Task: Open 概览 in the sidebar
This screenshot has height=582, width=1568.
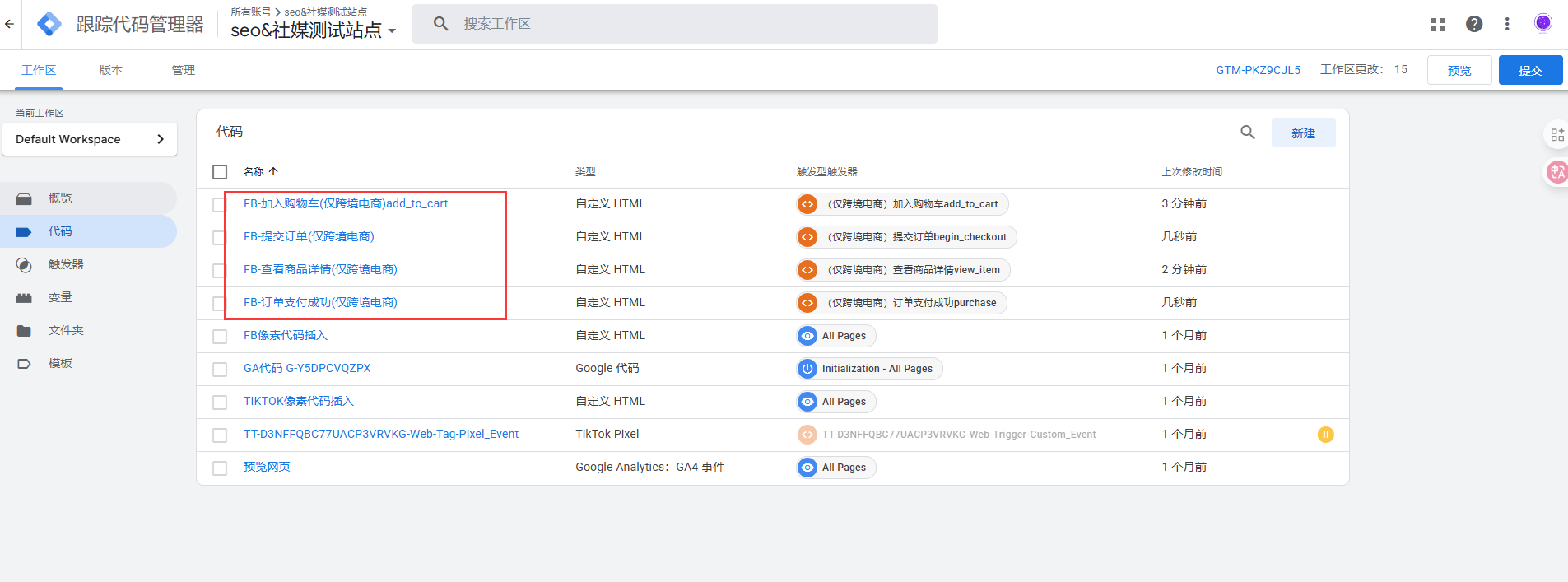Action: 88,198
